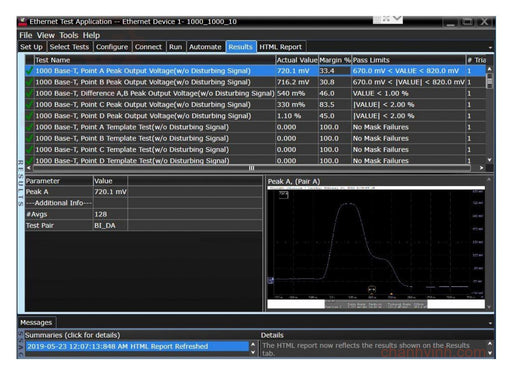The image size is (512, 375).
Task: Click scroll right arrow of results table
Action: (481, 168)
